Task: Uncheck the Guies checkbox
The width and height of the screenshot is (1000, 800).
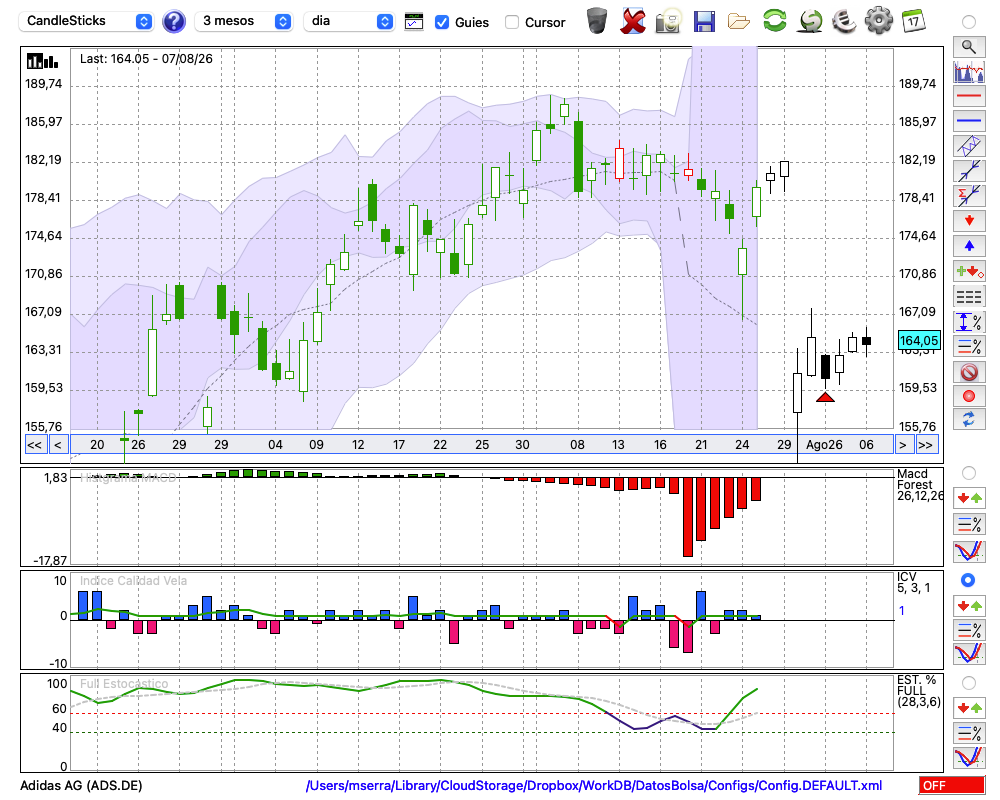Action: (x=441, y=22)
